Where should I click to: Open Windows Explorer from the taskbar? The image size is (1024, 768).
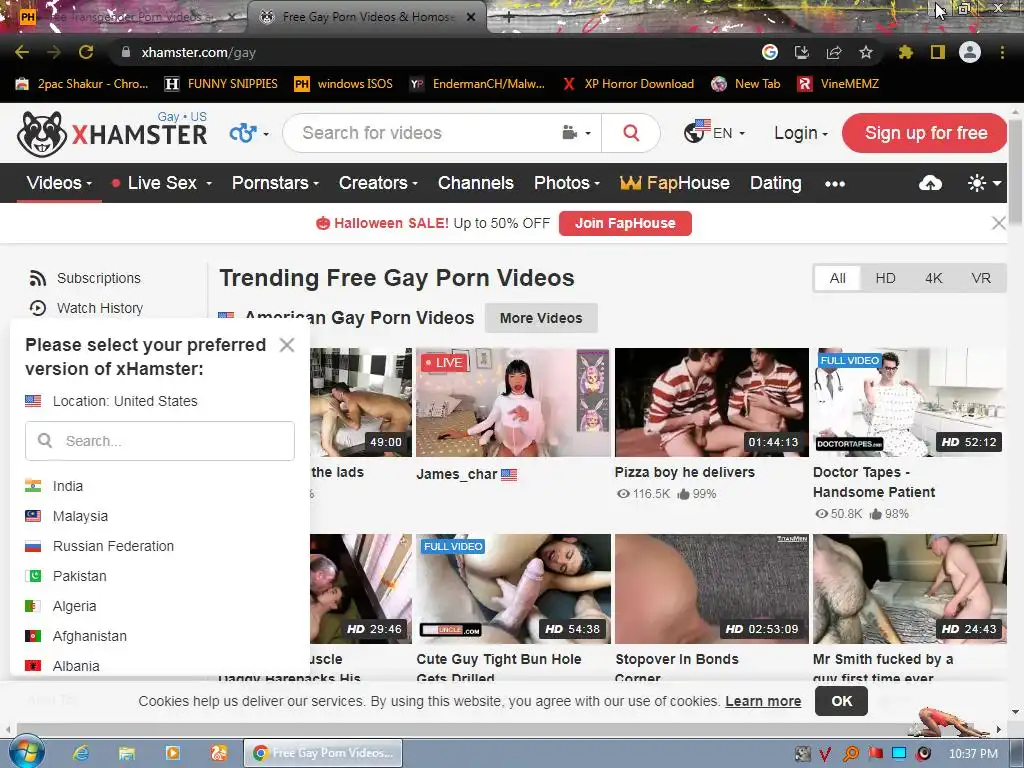[x=127, y=753]
